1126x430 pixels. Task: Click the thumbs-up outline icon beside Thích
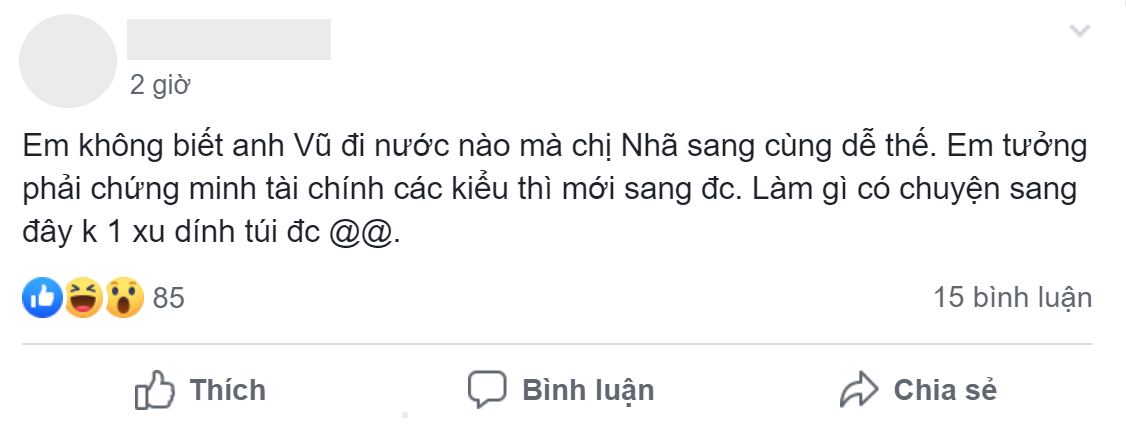click(x=155, y=391)
